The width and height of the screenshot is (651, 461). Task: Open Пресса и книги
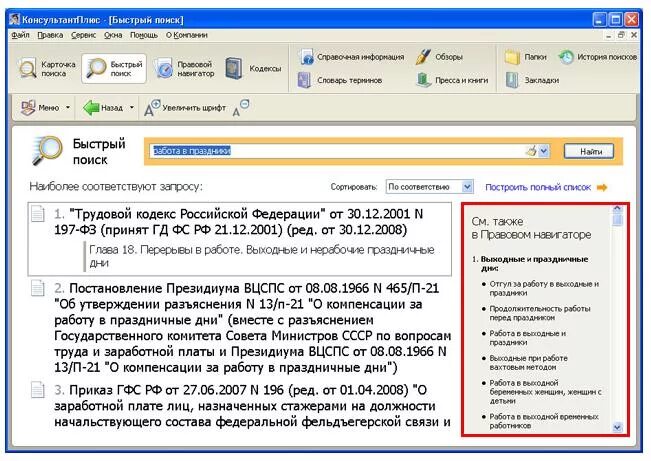(x=453, y=80)
